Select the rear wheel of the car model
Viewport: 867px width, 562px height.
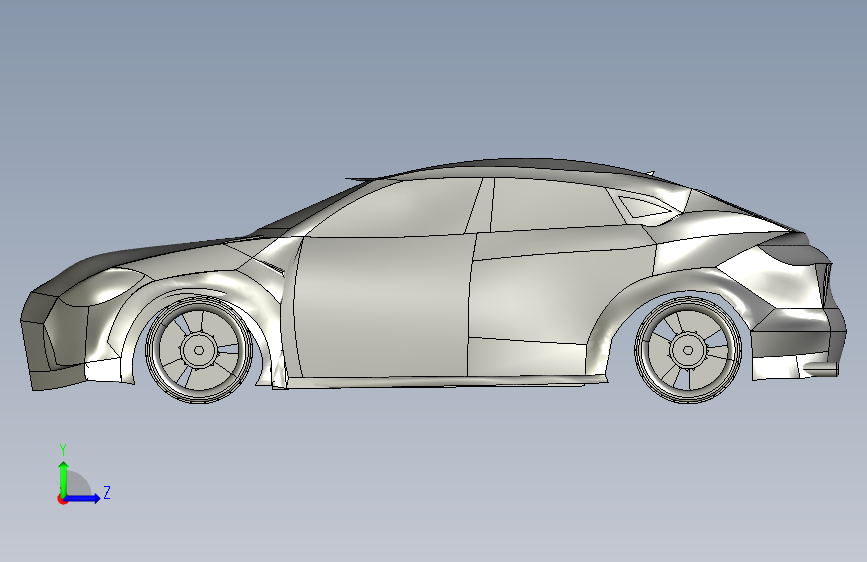pyautogui.click(x=688, y=350)
